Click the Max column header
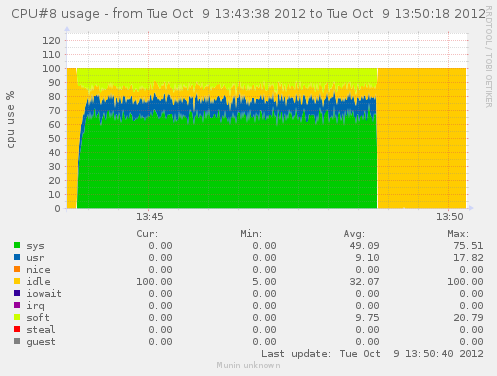 [458, 234]
